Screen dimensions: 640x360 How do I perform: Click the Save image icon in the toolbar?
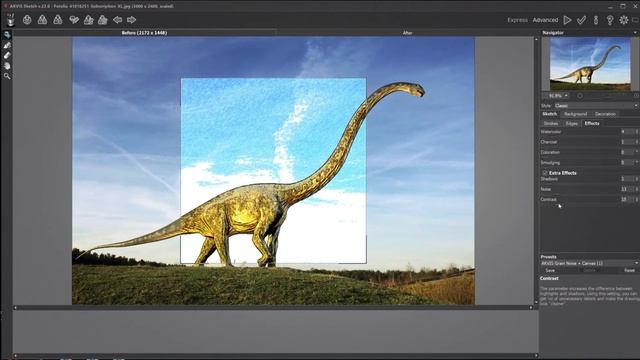click(42, 20)
